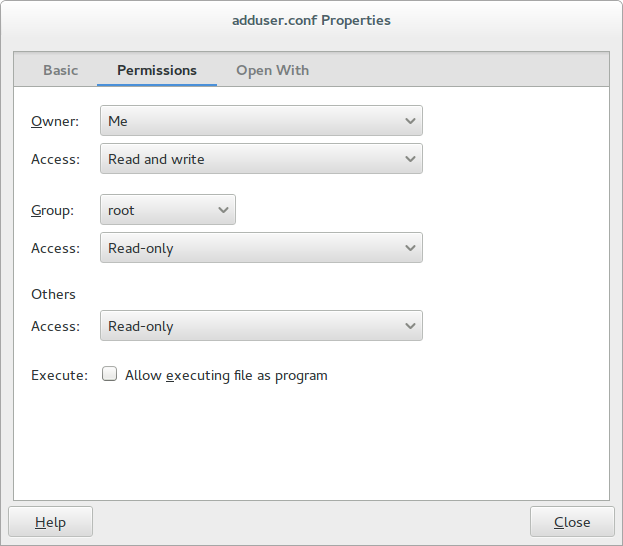This screenshot has height=546, width=623.
Task: Click the Group label text
Action: (x=52, y=210)
